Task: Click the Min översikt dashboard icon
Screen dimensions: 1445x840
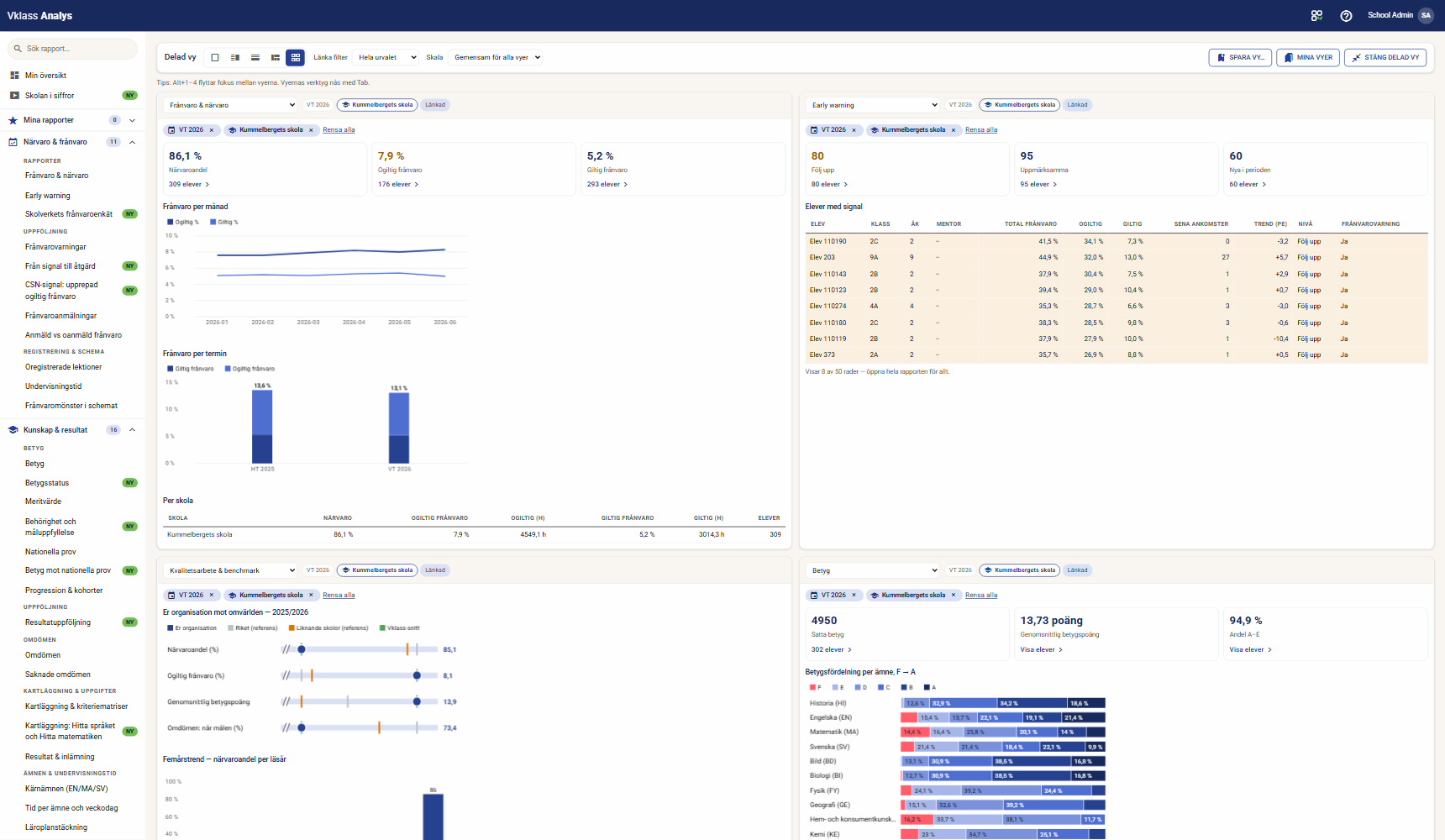Action: pyautogui.click(x=14, y=76)
